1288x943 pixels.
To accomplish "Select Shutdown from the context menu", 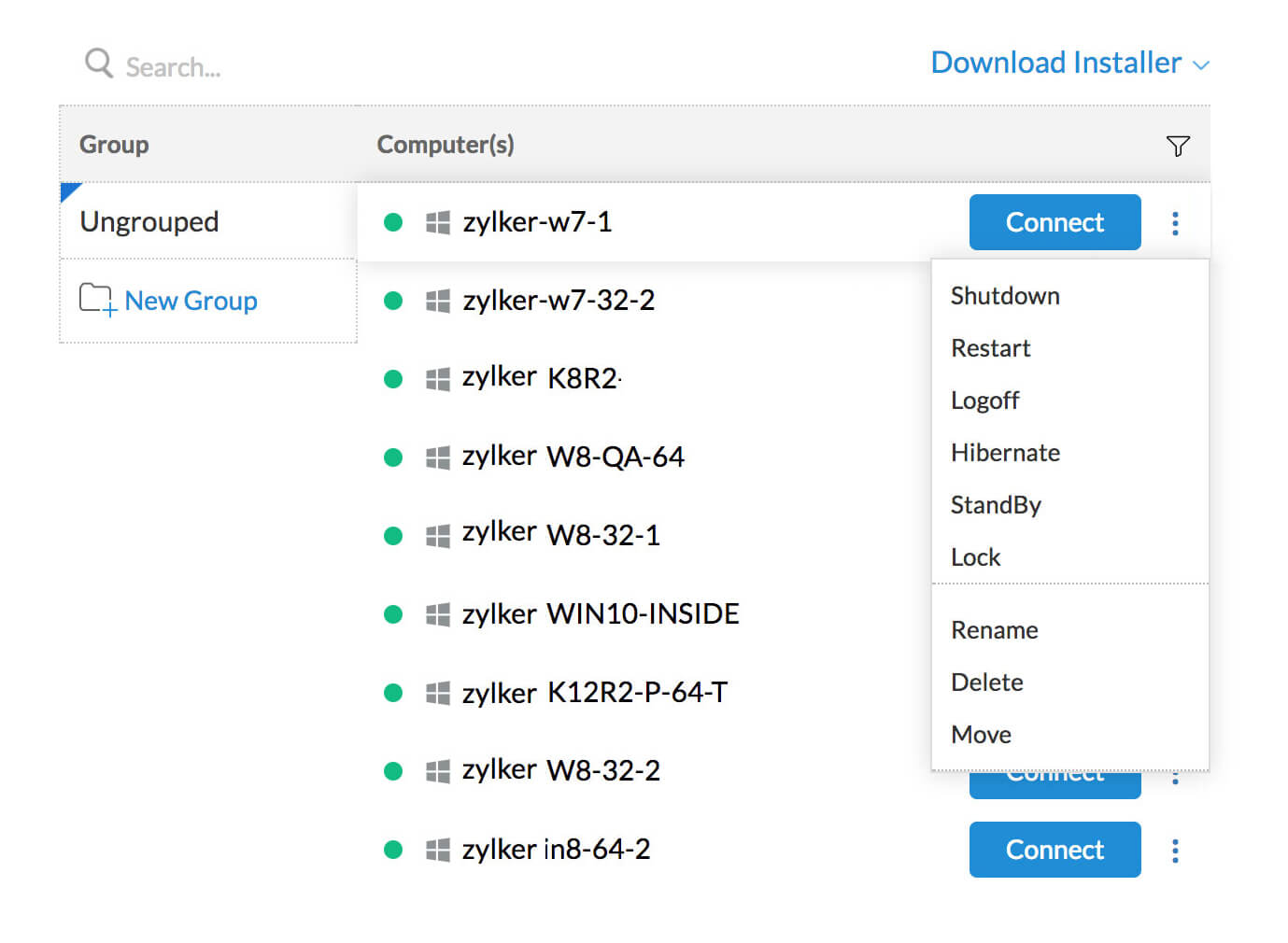I will click(x=1005, y=296).
